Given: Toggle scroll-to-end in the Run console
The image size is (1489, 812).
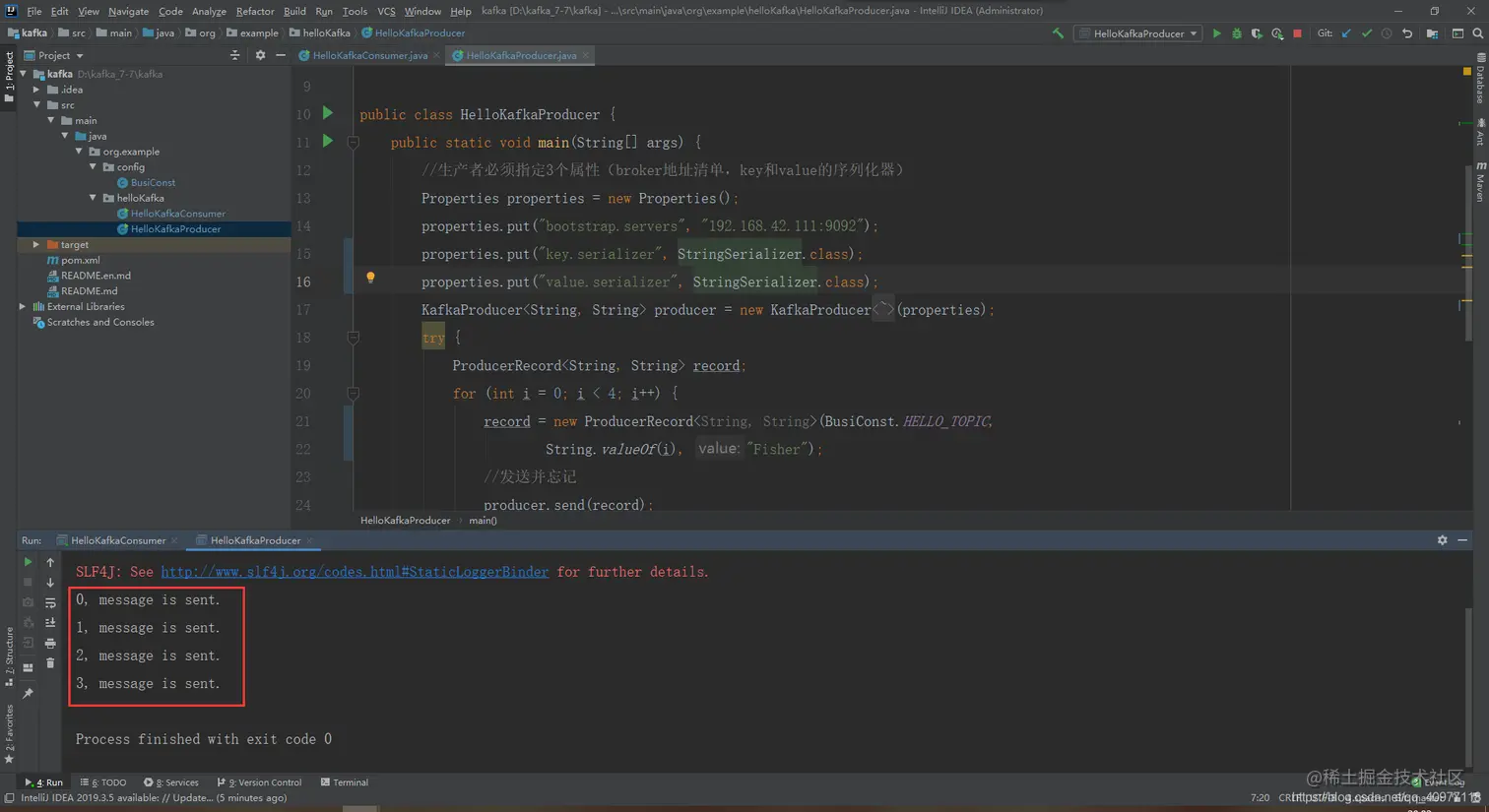Looking at the screenshot, I should pyautogui.click(x=50, y=622).
